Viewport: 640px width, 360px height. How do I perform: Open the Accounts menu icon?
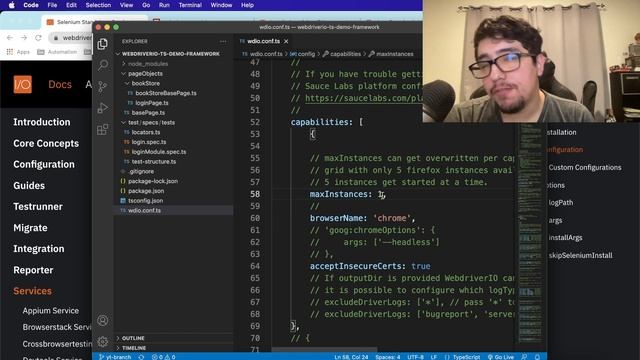click(102, 320)
